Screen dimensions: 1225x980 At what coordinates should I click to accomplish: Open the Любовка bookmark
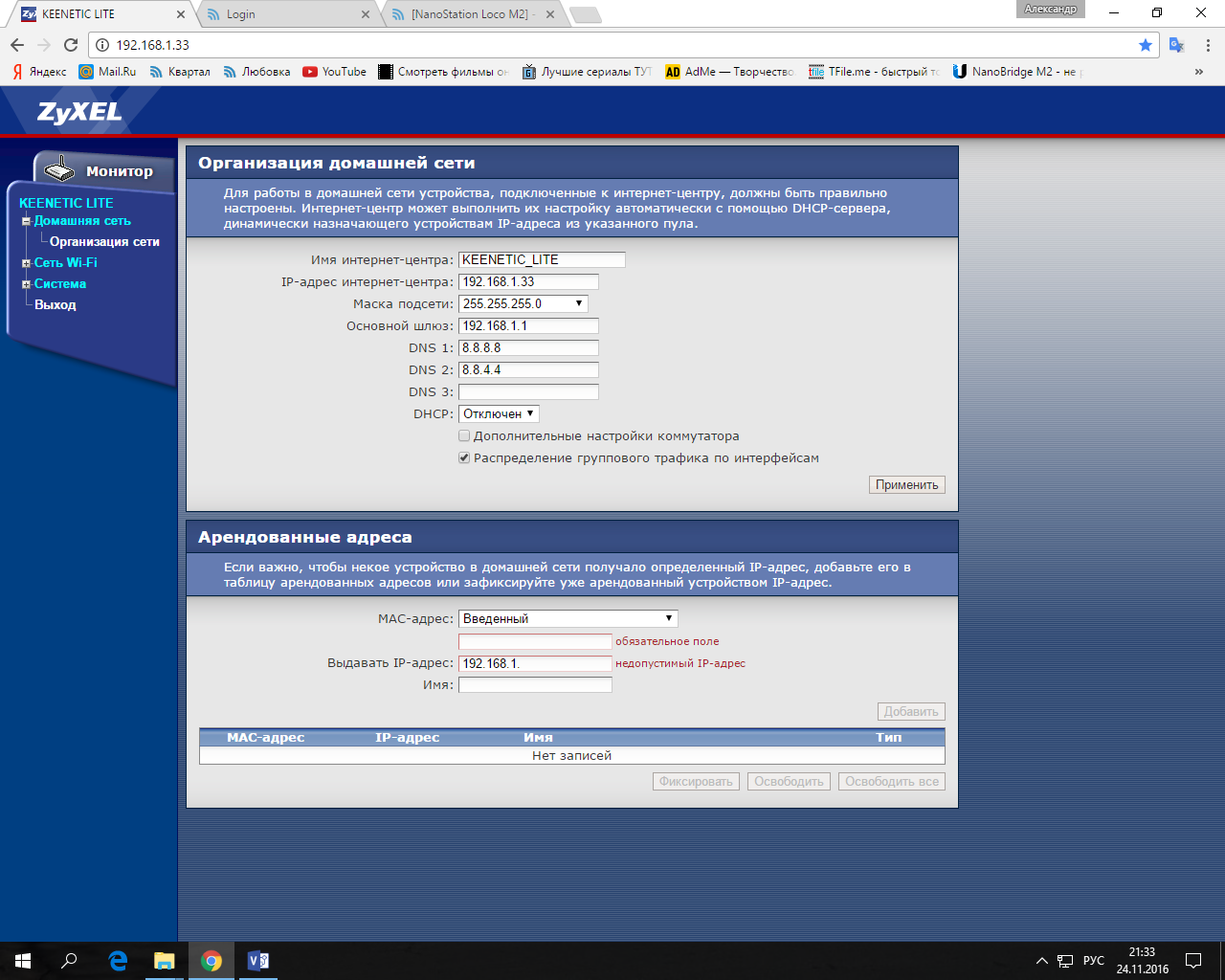click(256, 72)
